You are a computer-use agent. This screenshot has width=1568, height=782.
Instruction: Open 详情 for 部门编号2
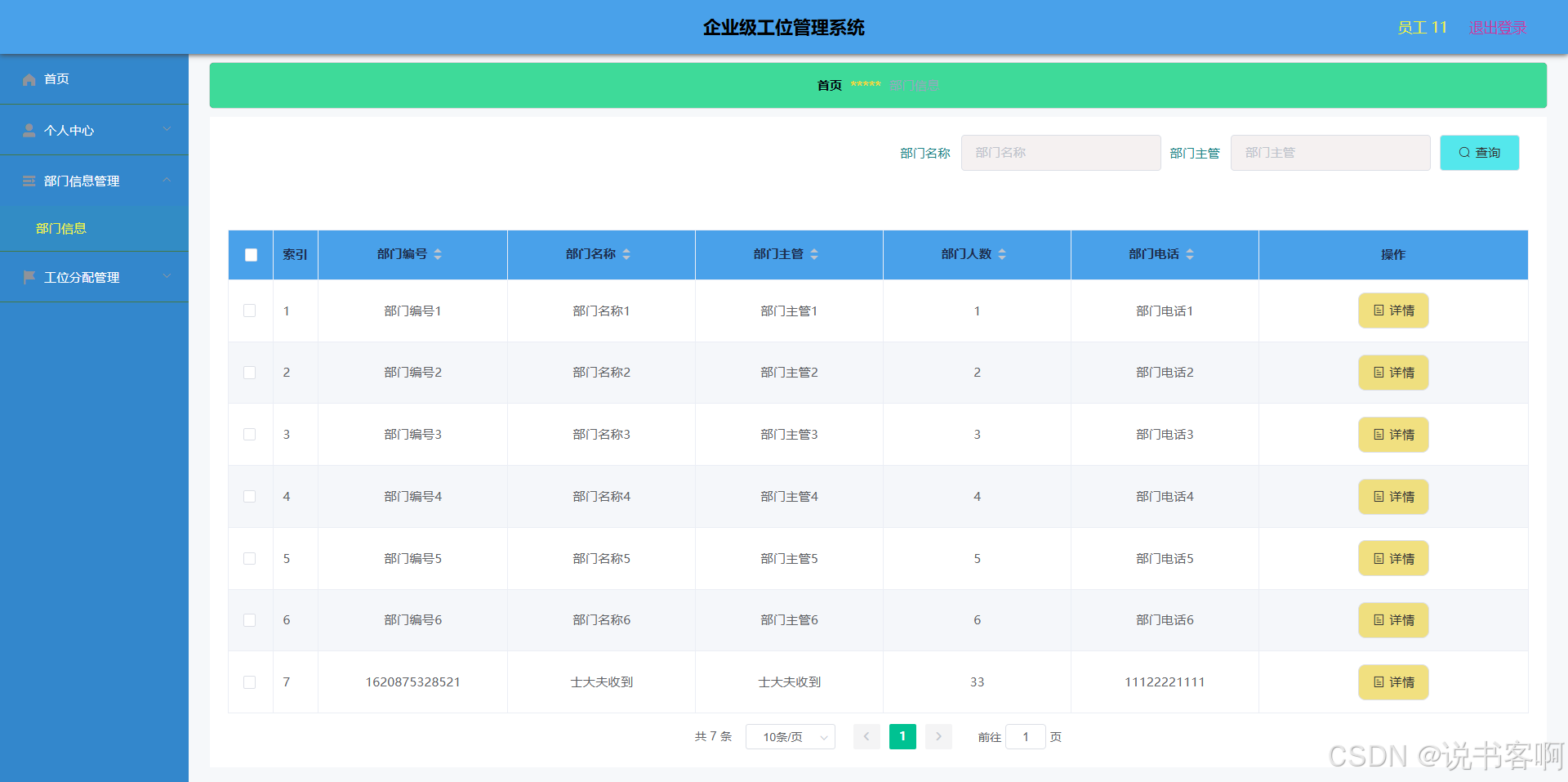(1393, 373)
